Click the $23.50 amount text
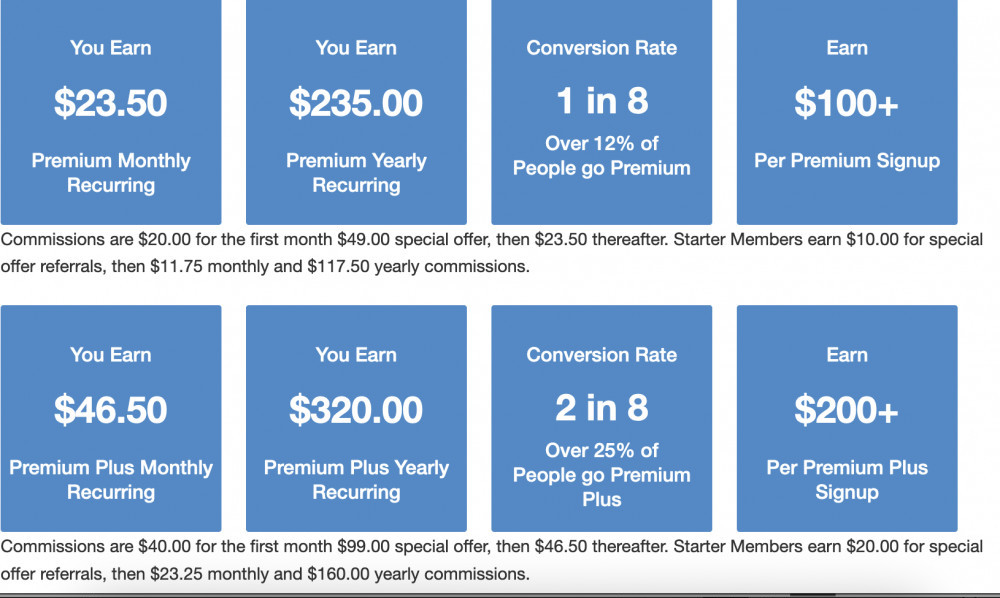Screen dimensions: 1000x598 (x=111, y=104)
